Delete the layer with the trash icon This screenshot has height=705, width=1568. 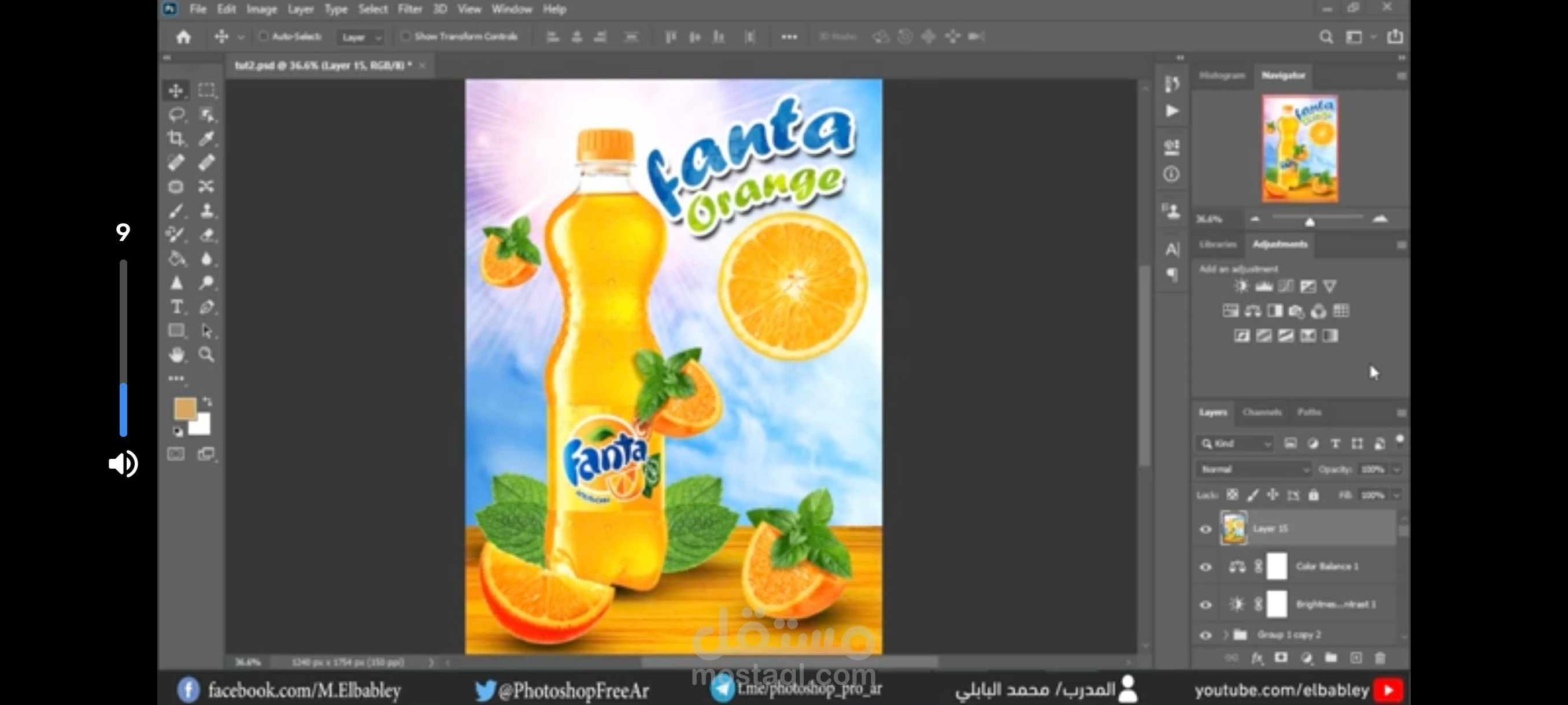(x=1380, y=658)
